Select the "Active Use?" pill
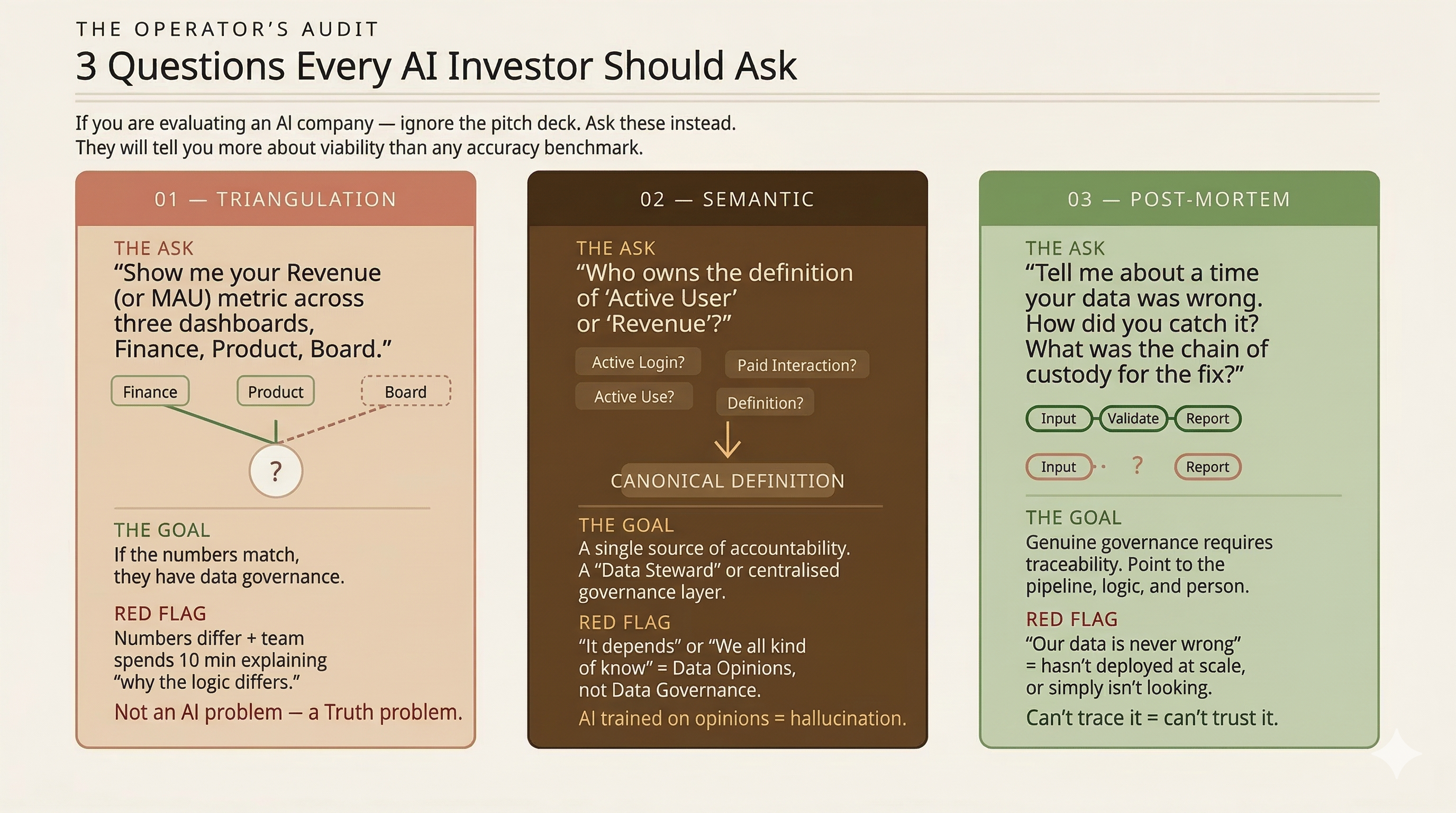Image resolution: width=1456 pixels, height=813 pixels. click(x=634, y=396)
